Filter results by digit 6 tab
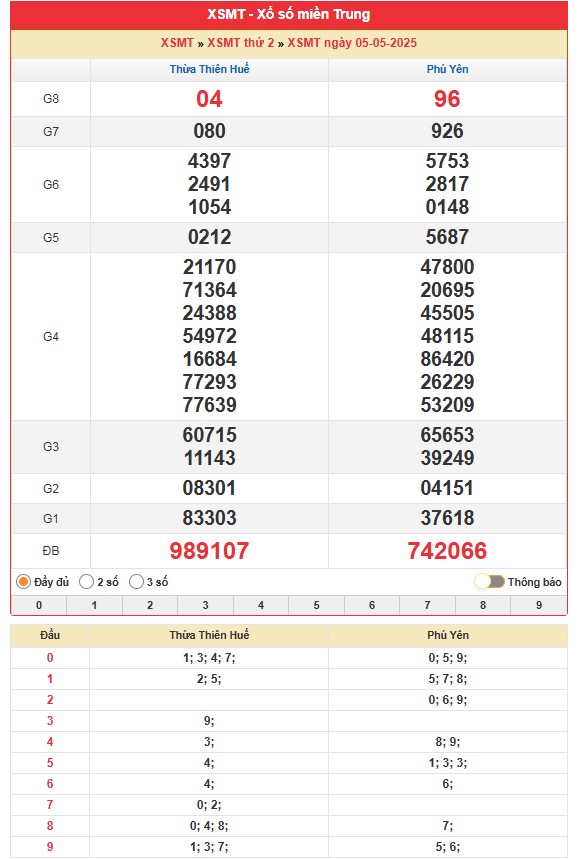 pyautogui.click(x=372, y=605)
